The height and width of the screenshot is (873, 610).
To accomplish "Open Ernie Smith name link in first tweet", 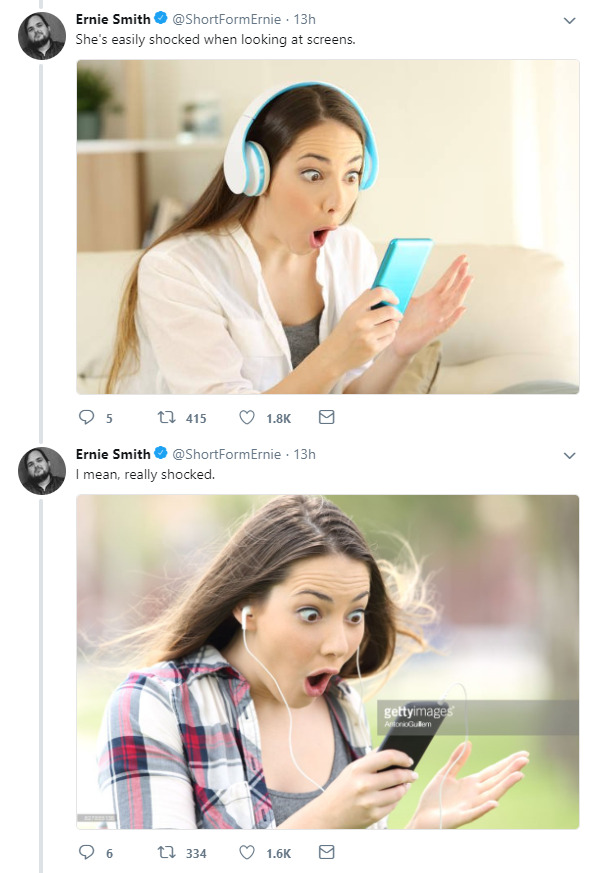I will [x=113, y=19].
